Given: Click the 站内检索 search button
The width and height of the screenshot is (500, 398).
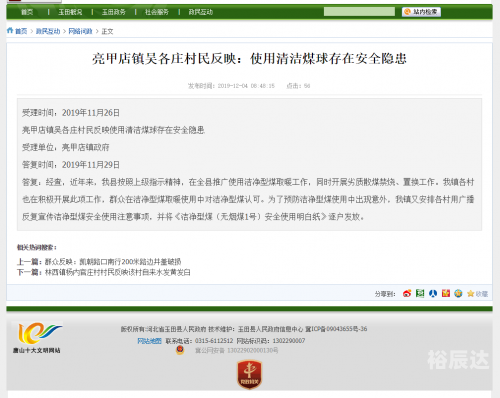Looking at the screenshot, I should [x=421, y=12].
